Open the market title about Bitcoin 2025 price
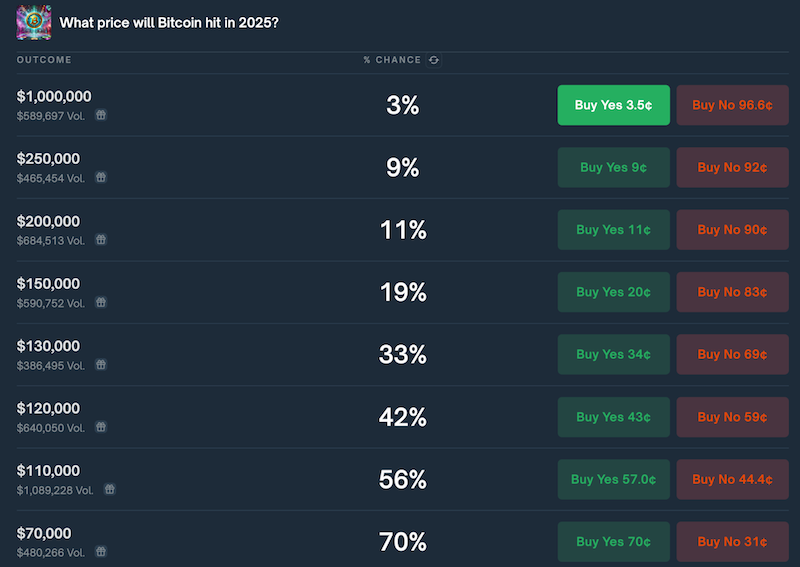The height and width of the screenshot is (567, 800). pos(169,22)
